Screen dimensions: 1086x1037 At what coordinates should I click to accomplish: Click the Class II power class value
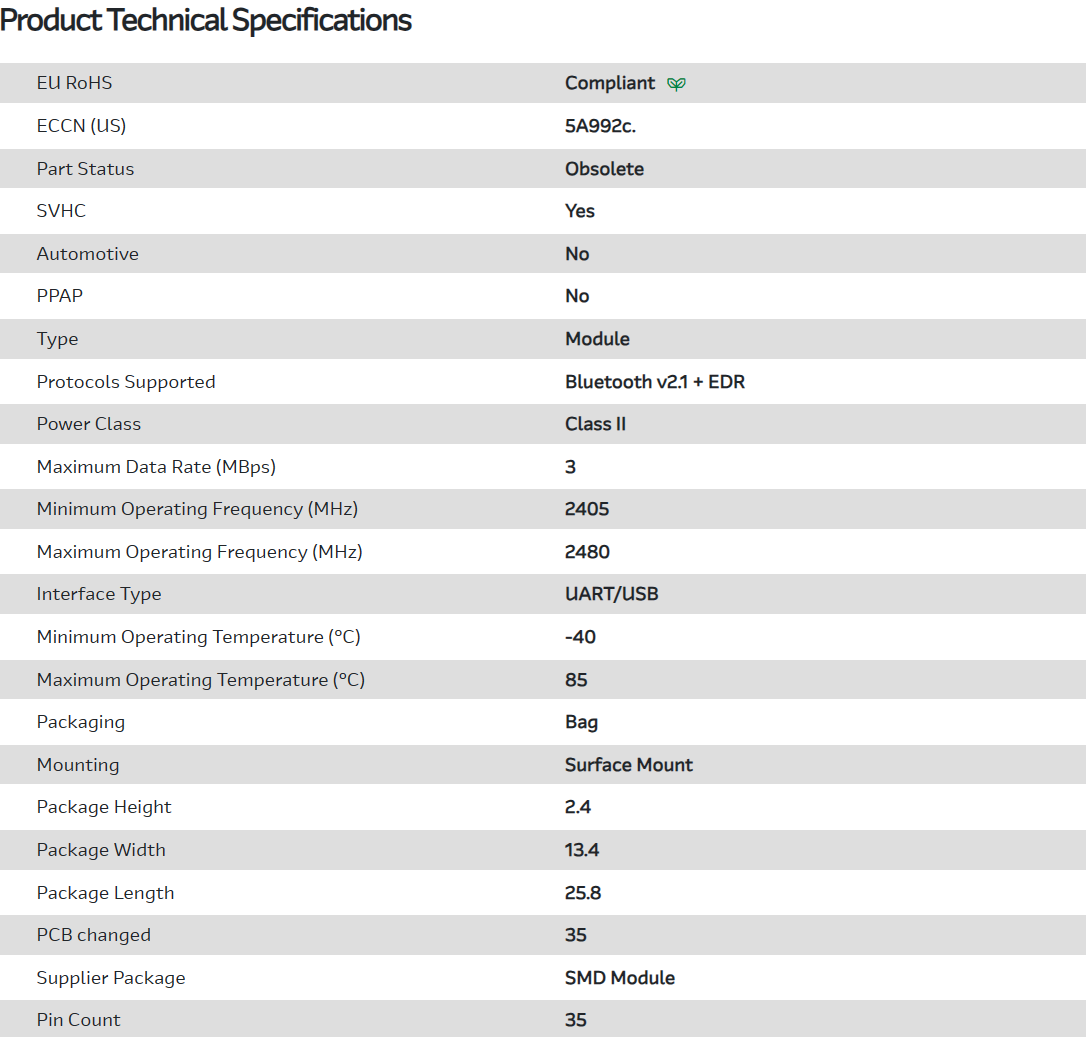pos(595,424)
